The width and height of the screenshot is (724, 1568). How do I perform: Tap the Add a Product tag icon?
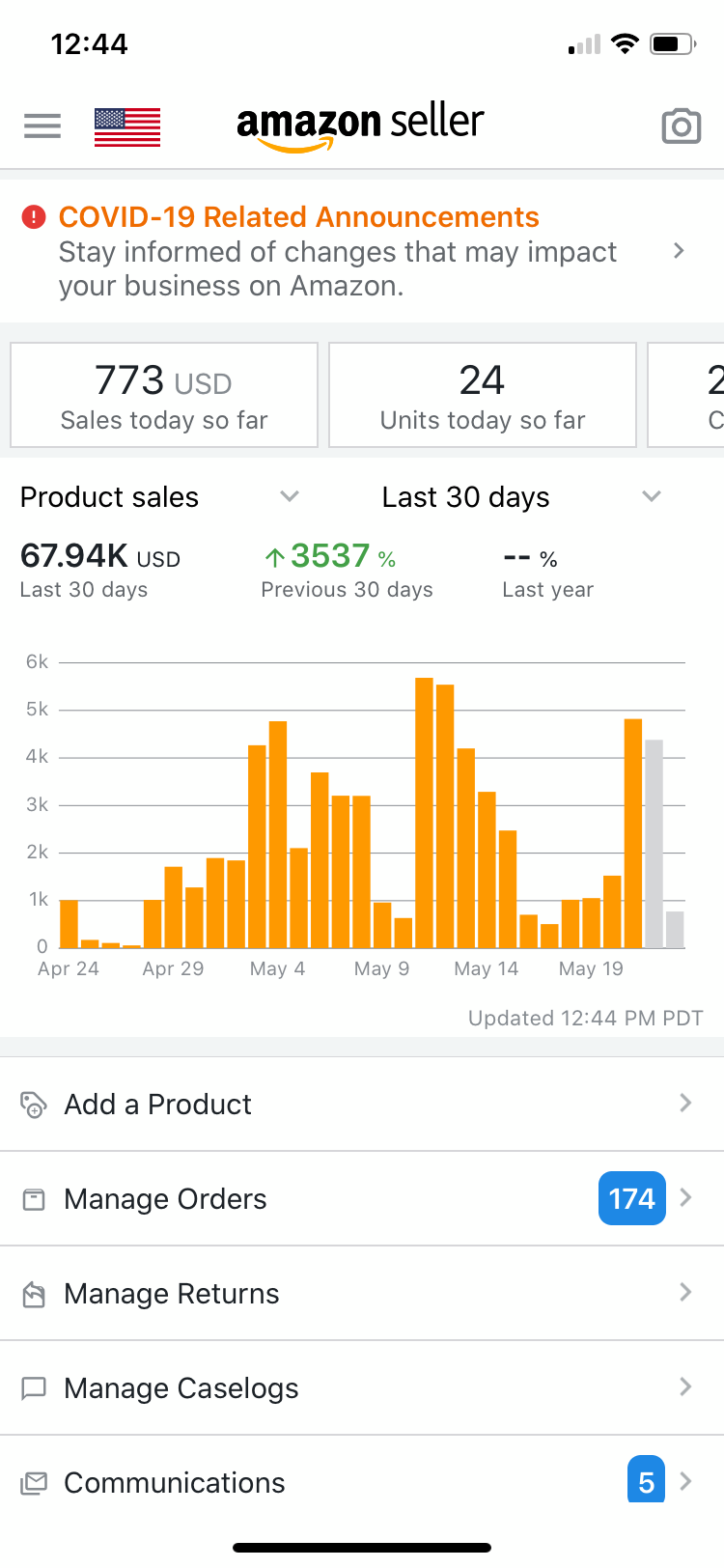click(x=34, y=1104)
